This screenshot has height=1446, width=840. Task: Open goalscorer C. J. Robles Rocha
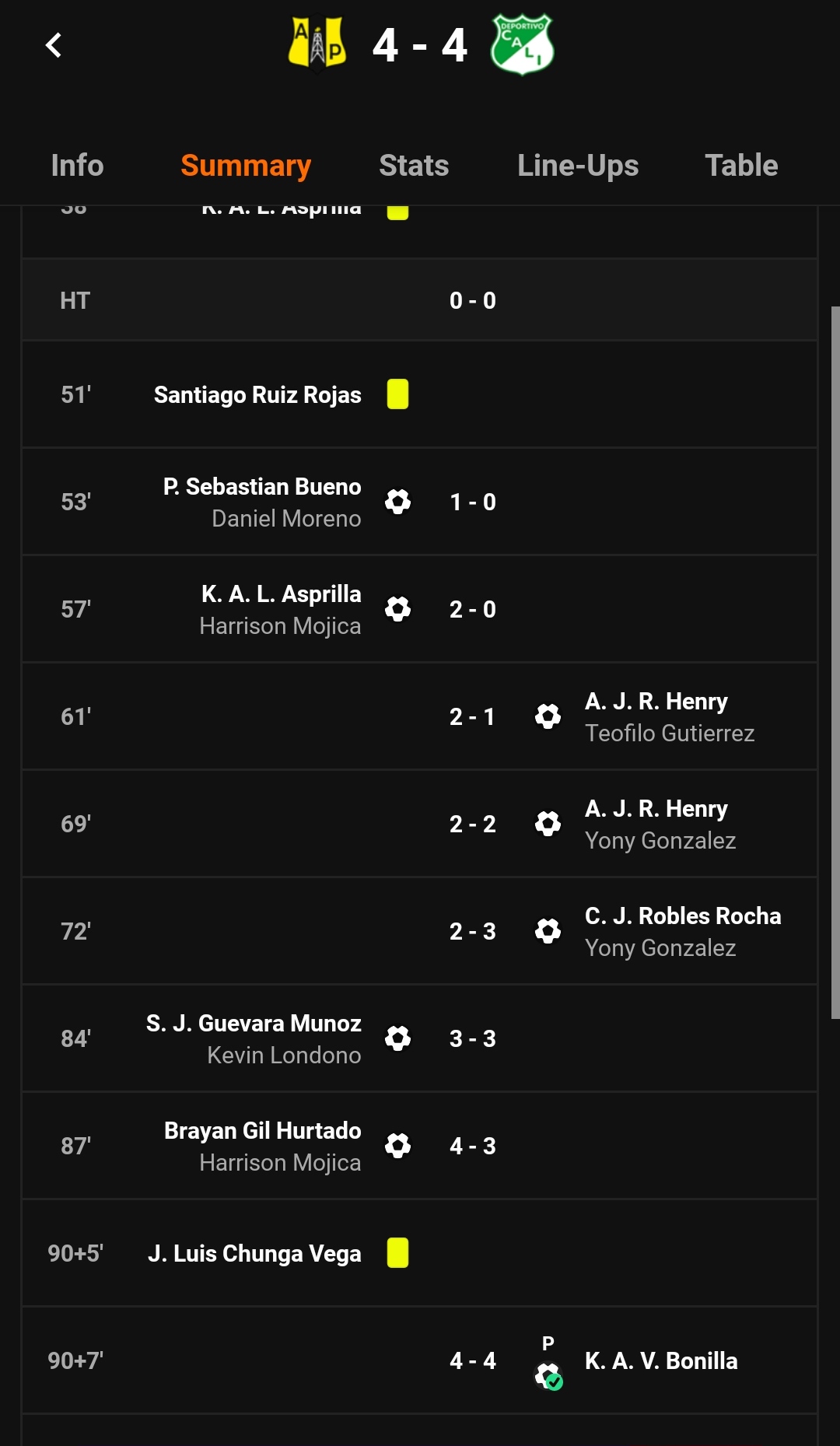[x=682, y=916]
